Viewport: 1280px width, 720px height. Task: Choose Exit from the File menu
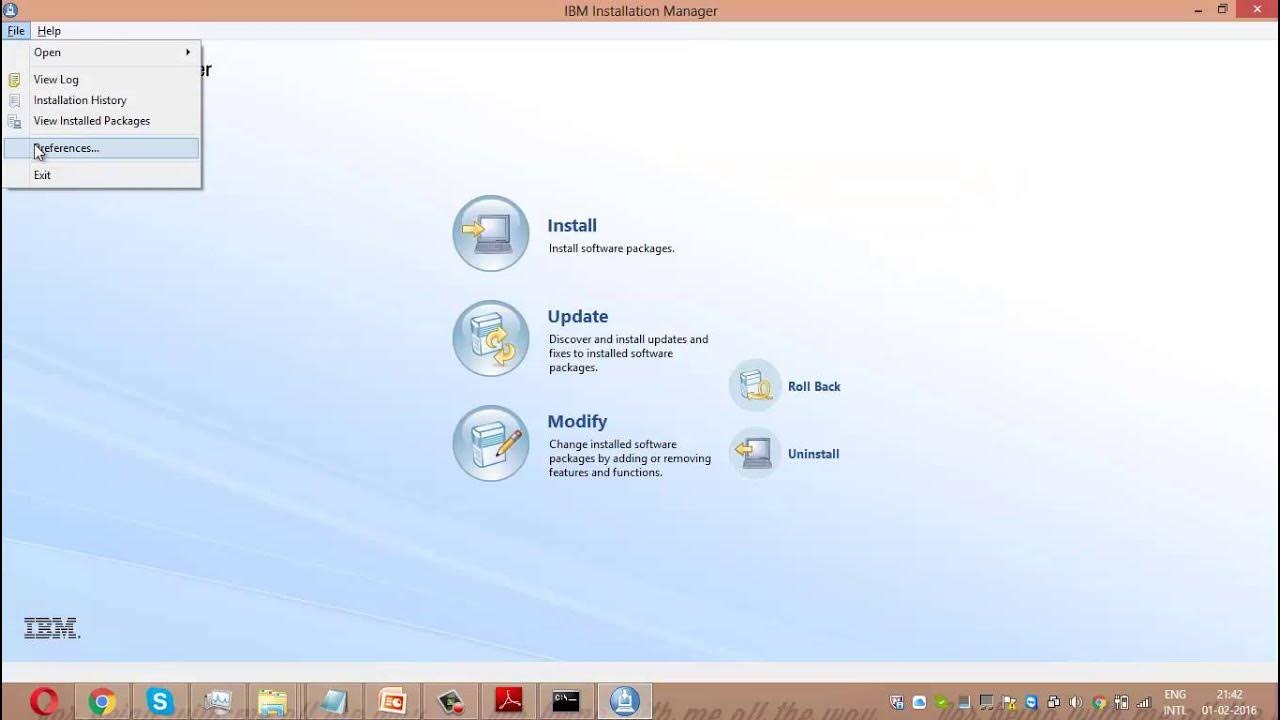coord(102,175)
